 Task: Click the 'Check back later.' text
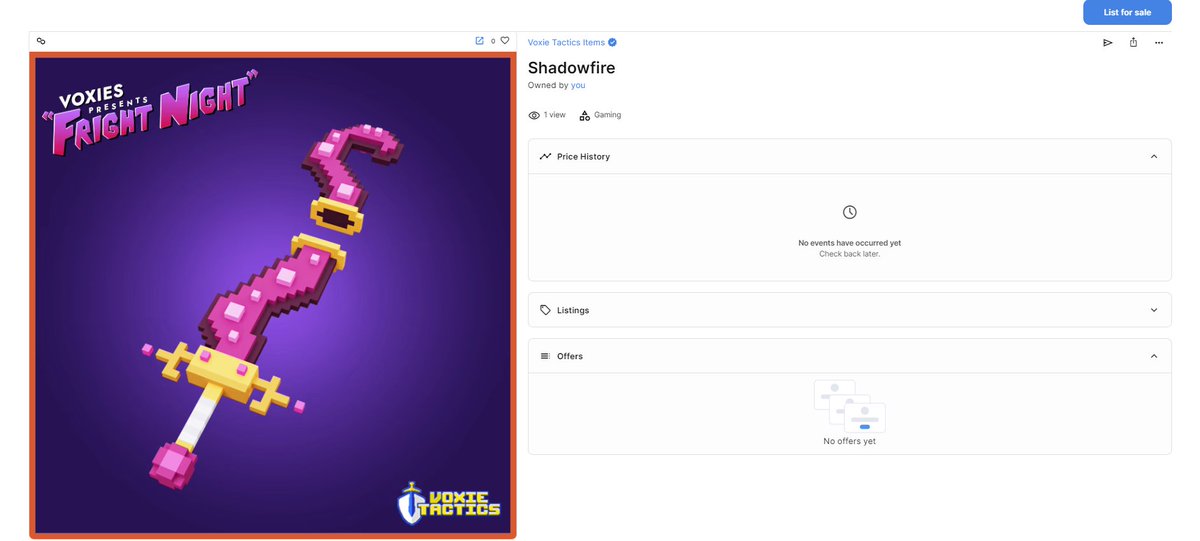tap(849, 254)
